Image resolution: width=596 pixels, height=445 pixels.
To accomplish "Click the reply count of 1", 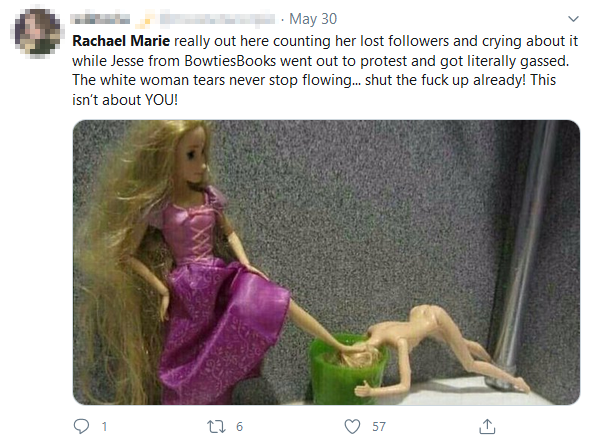I will pos(105,427).
